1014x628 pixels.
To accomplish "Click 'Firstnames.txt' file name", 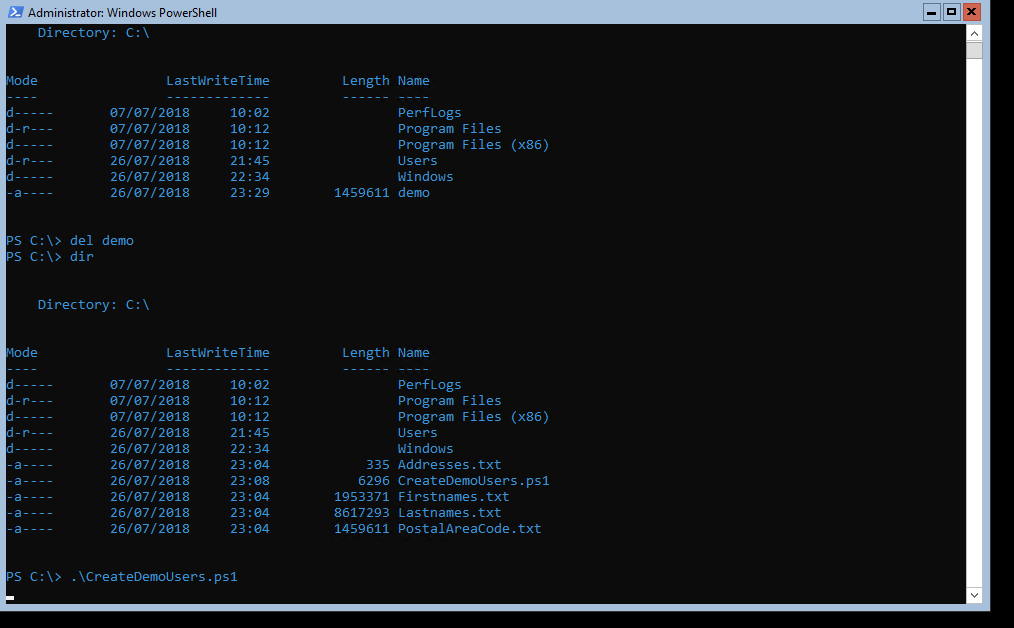I will (453, 497).
